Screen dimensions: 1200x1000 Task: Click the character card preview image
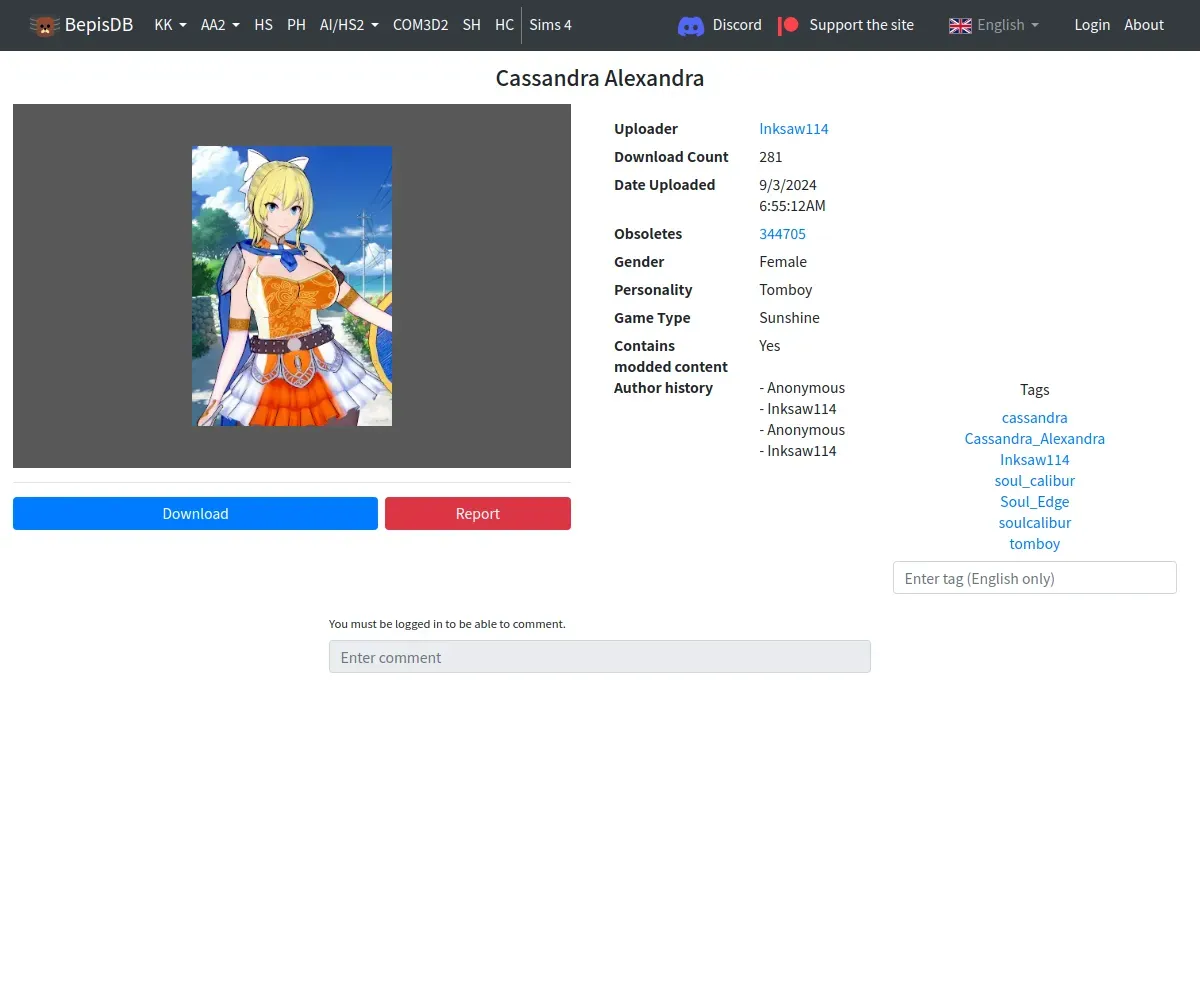point(292,286)
